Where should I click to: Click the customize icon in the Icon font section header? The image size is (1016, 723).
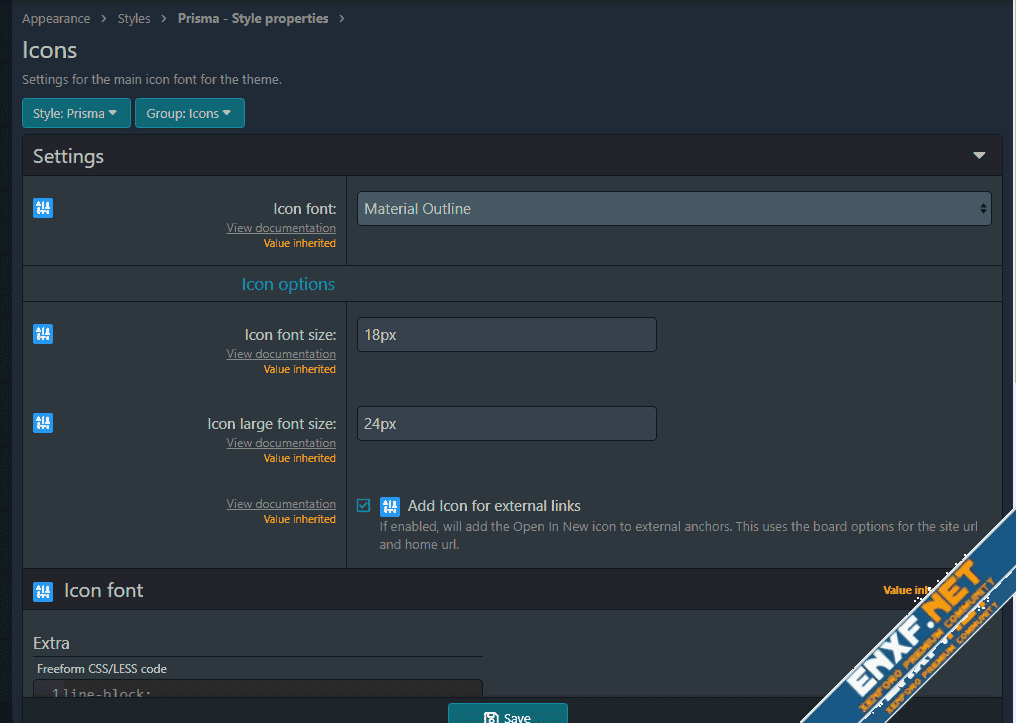coord(43,591)
